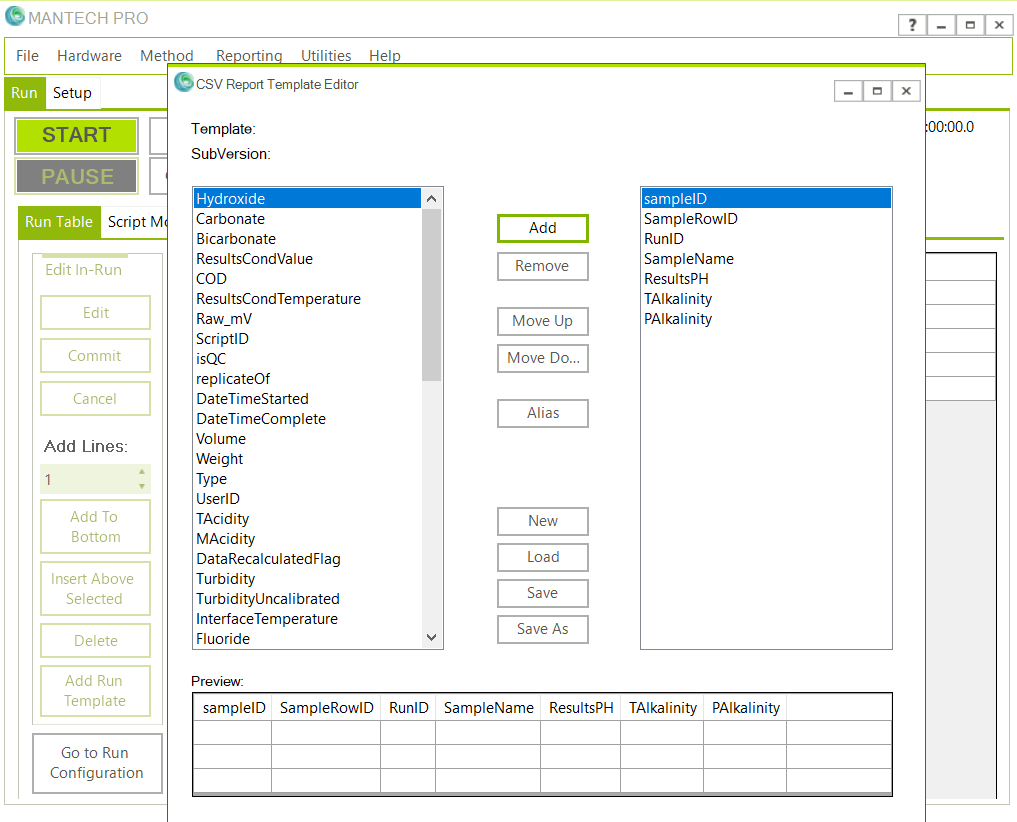Click the Move Up button
Screen dimensions: 1017x822
coord(543,321)
